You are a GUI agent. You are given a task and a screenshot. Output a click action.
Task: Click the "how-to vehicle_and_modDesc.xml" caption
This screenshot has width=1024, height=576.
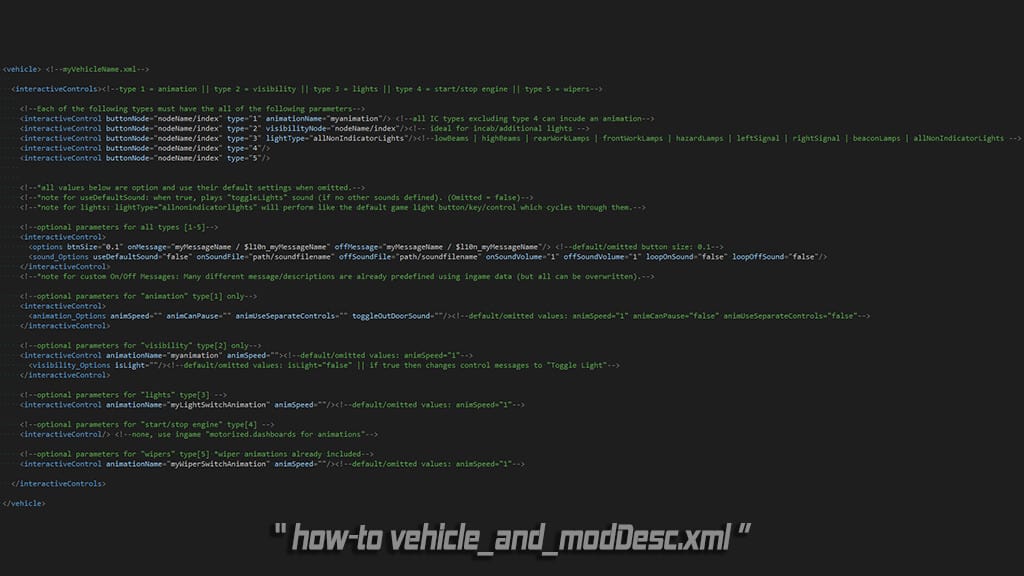click(x=511, y=536)
